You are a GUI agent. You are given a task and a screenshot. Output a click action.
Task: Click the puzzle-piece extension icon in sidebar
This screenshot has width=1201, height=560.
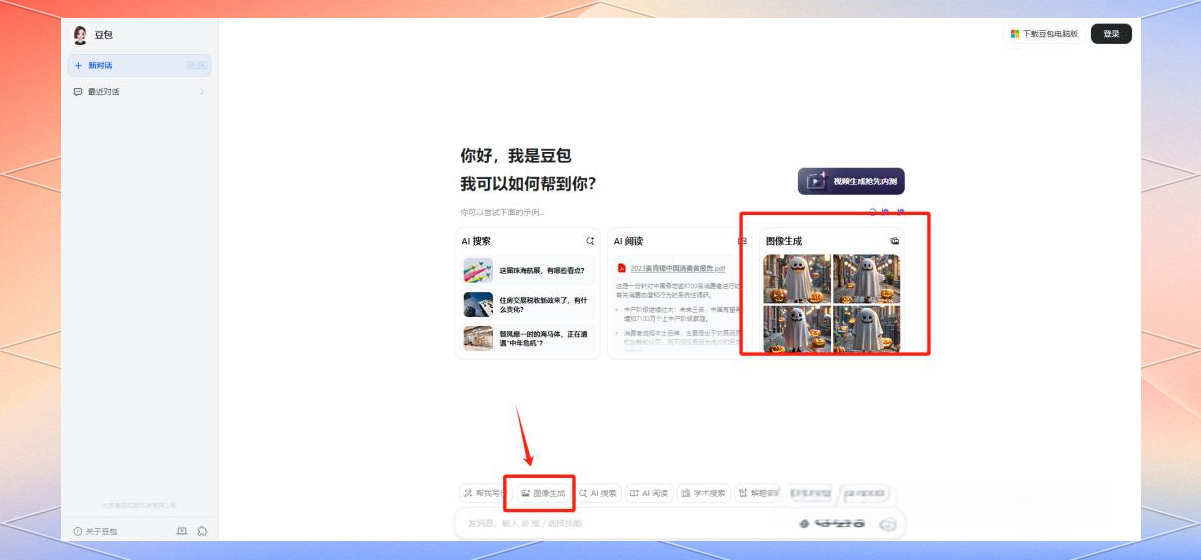(202, 531)
